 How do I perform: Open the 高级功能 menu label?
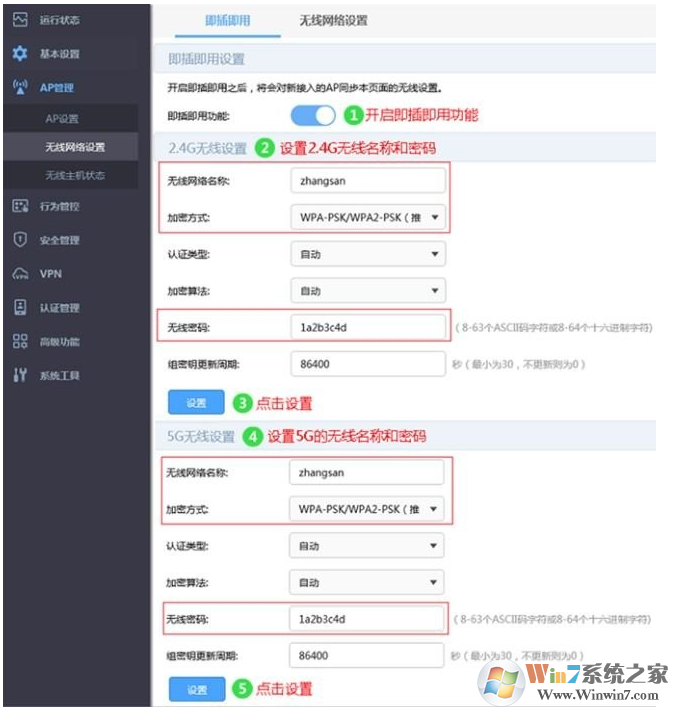60,342
